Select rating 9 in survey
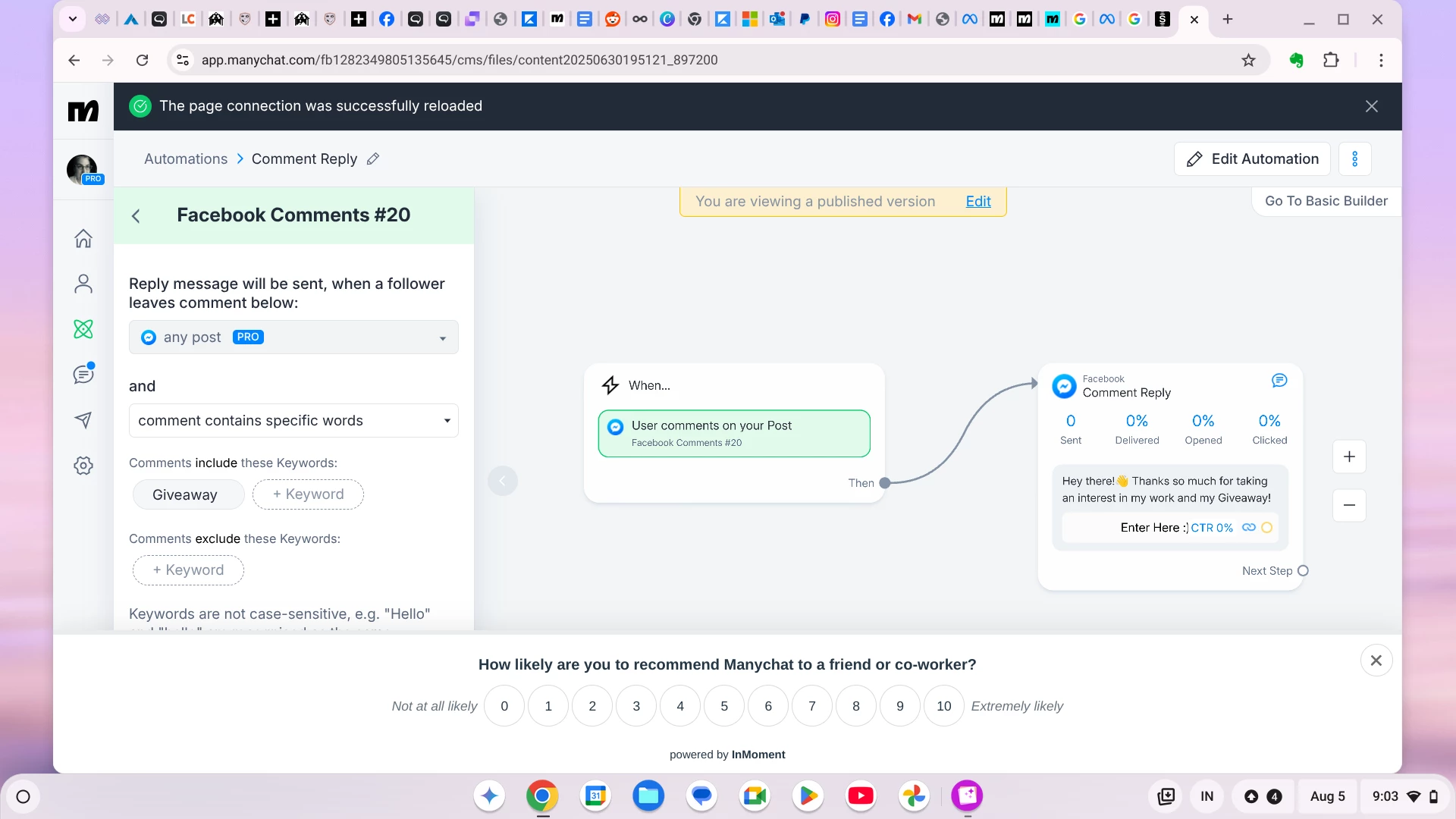 point(900,706)
